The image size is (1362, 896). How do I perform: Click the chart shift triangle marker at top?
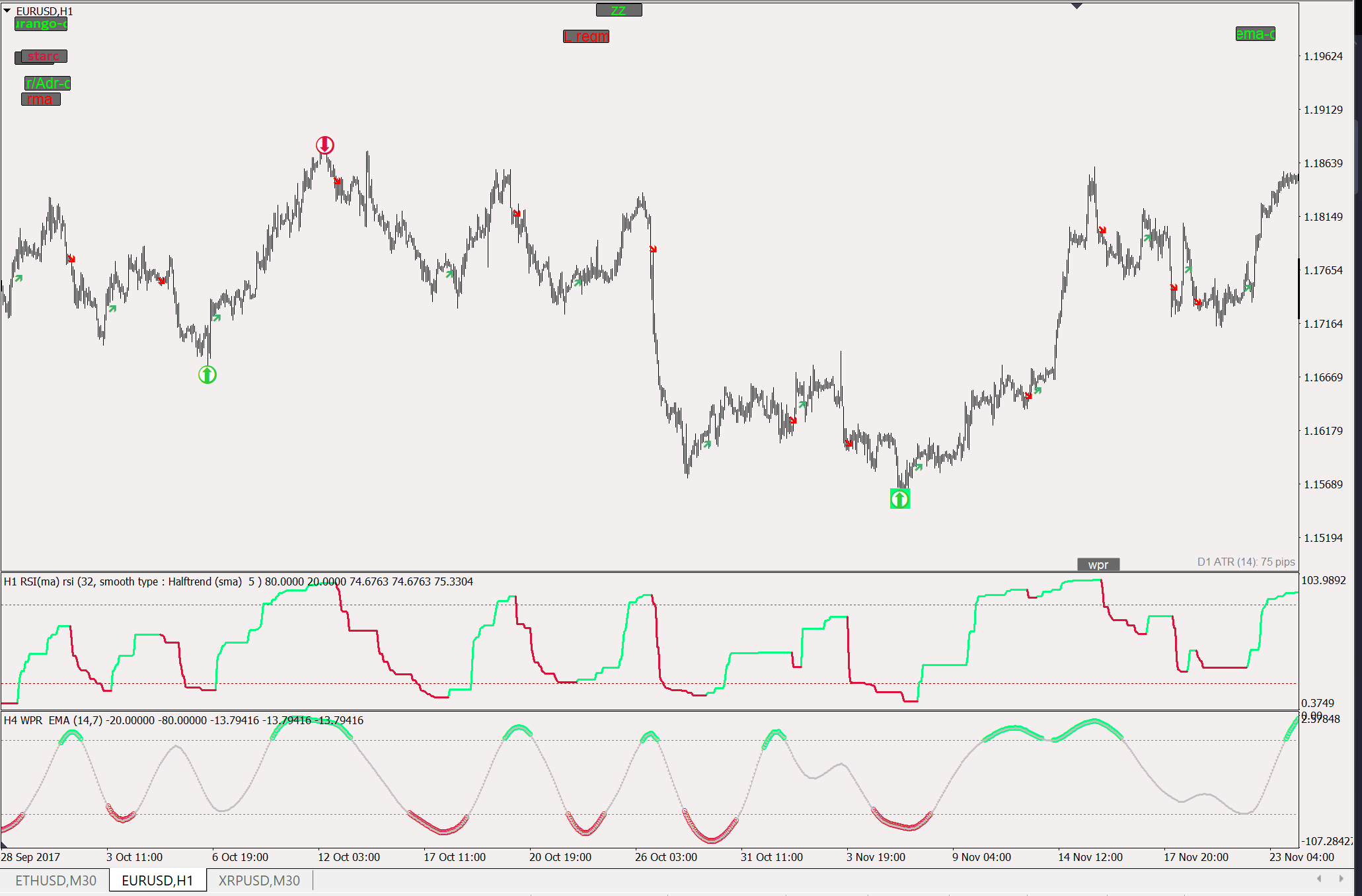pos(1077,6)
